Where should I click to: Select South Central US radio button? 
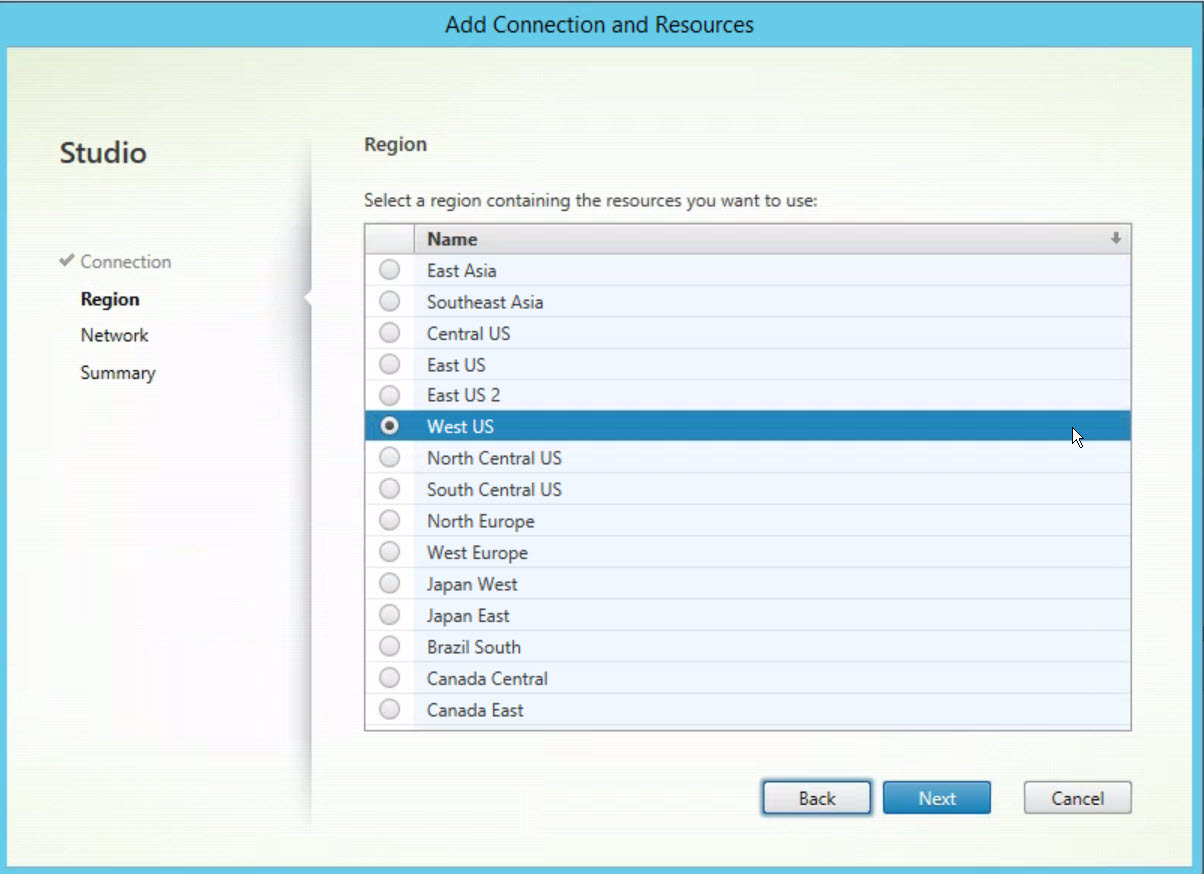coord(389,490)
